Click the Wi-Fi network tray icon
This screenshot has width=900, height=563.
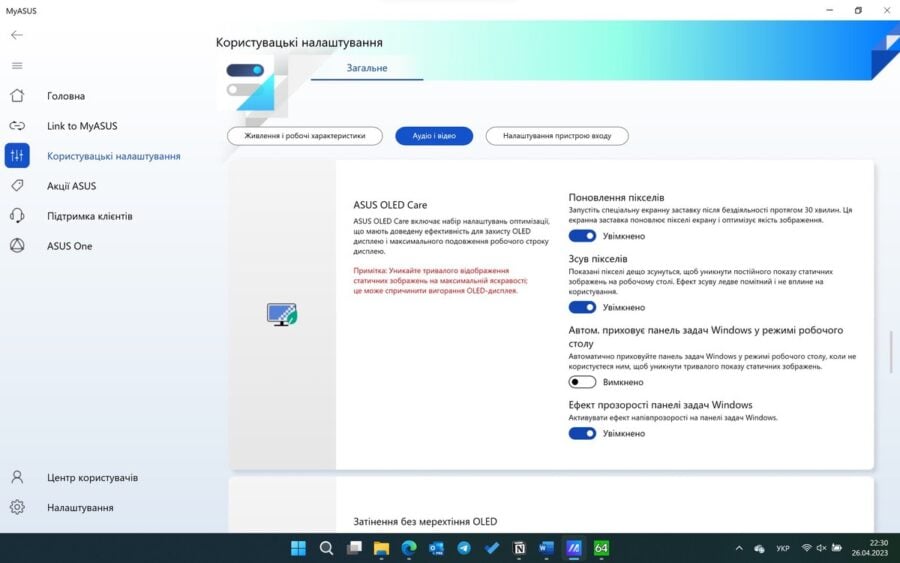(806, 548)
